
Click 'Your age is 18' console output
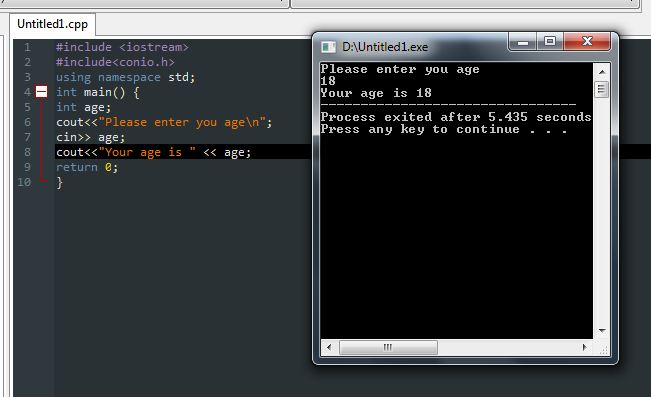click(376, 93)
